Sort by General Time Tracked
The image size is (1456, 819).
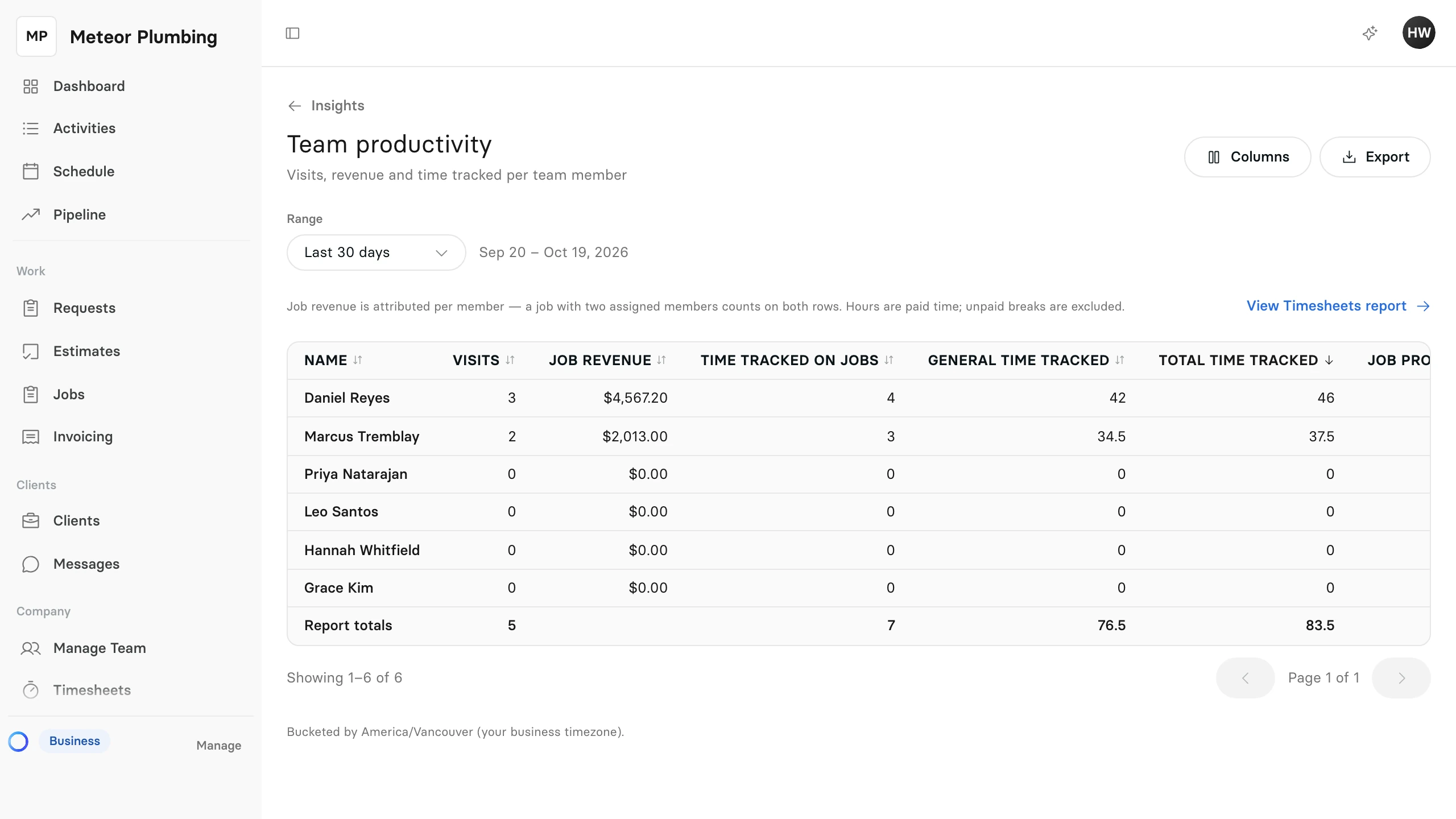1026,361
